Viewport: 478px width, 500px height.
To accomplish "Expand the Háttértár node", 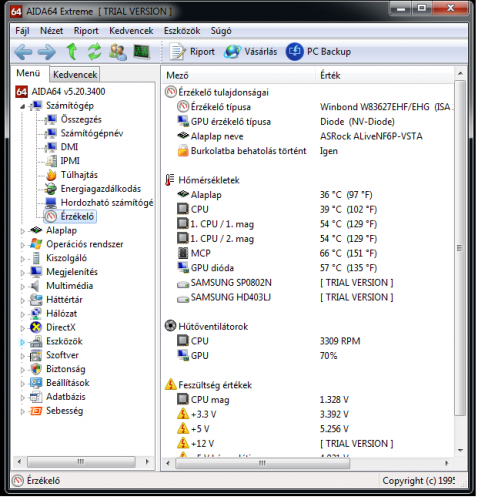I will coord(22,300).
